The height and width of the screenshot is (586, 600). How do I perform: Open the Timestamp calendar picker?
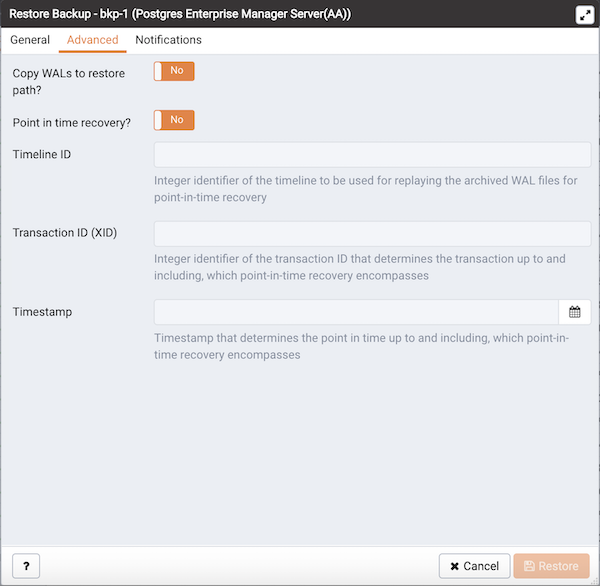coord(574,312)
